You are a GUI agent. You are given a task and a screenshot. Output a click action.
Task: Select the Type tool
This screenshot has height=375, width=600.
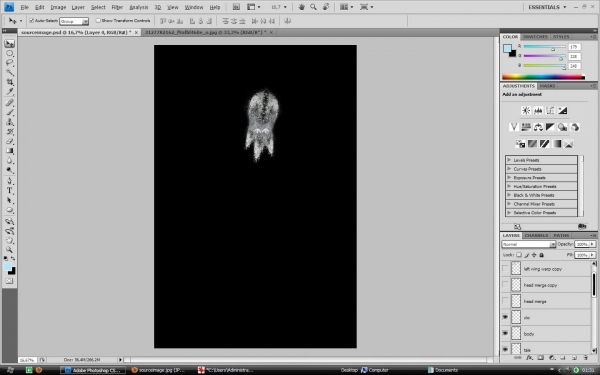[x=10, y=191]
